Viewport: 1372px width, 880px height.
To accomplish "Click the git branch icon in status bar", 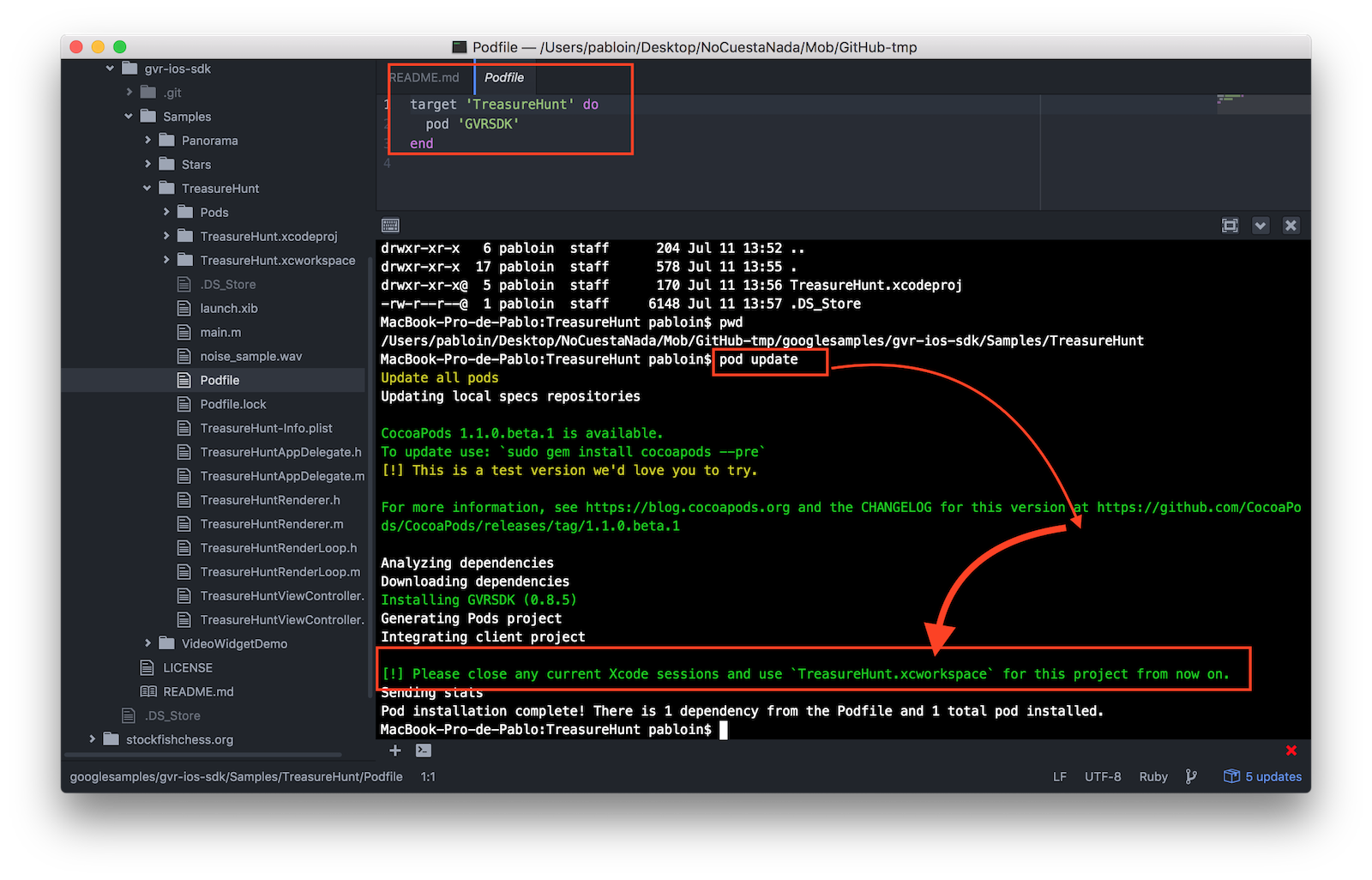I will coord(1191,776).
